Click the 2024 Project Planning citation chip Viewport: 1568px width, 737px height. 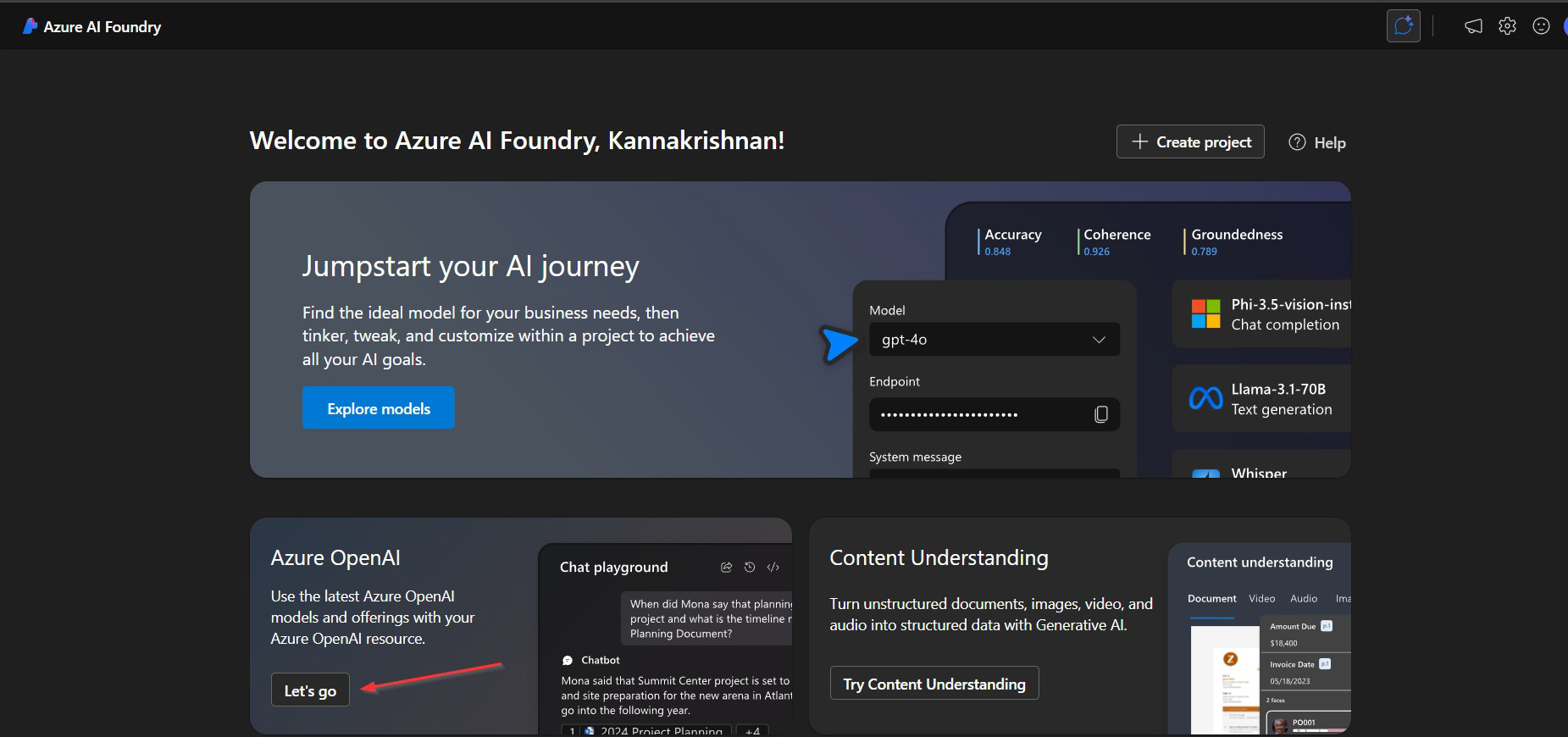(x=646, y=730)
